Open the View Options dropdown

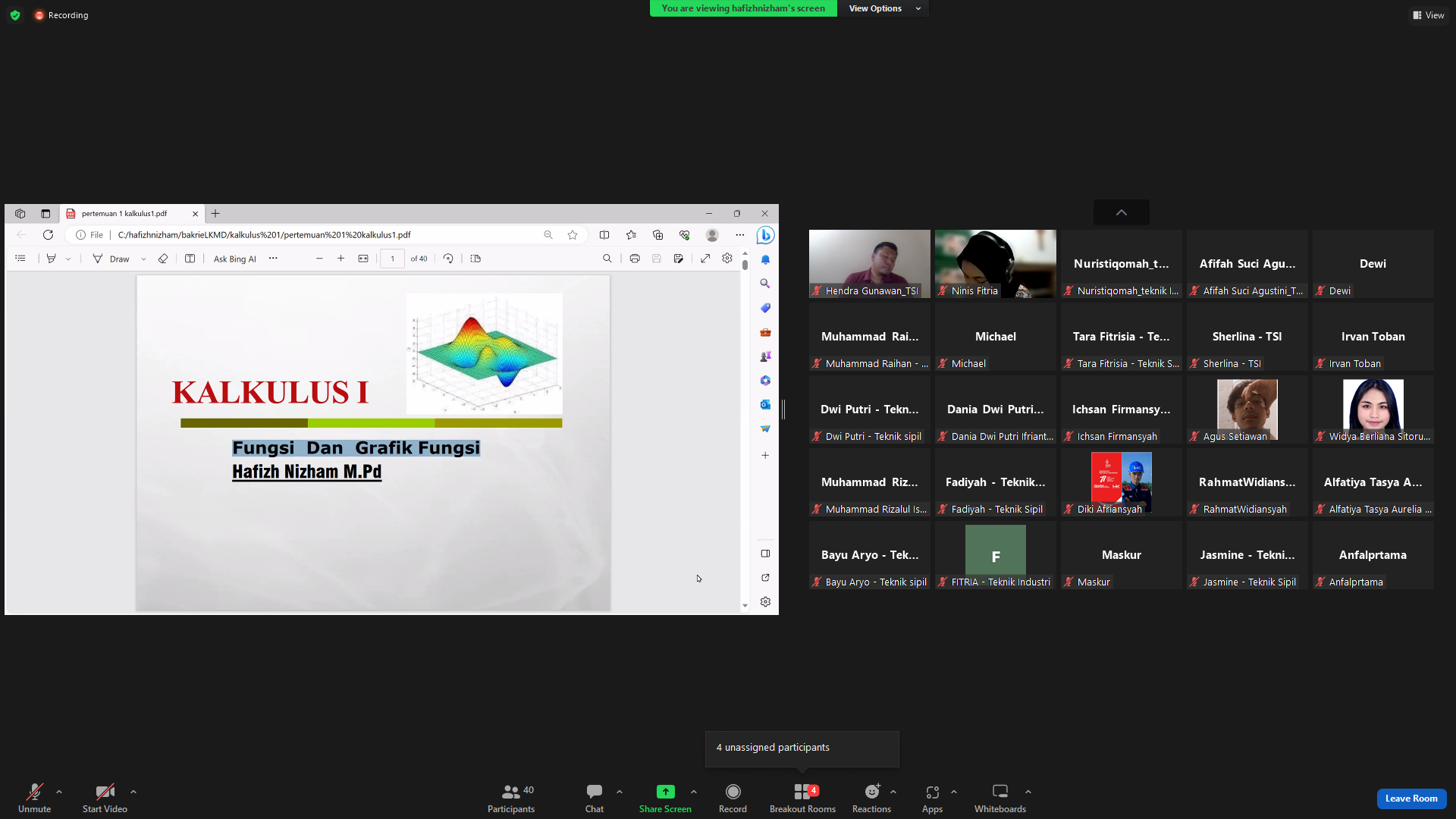(x=883, y=8)
